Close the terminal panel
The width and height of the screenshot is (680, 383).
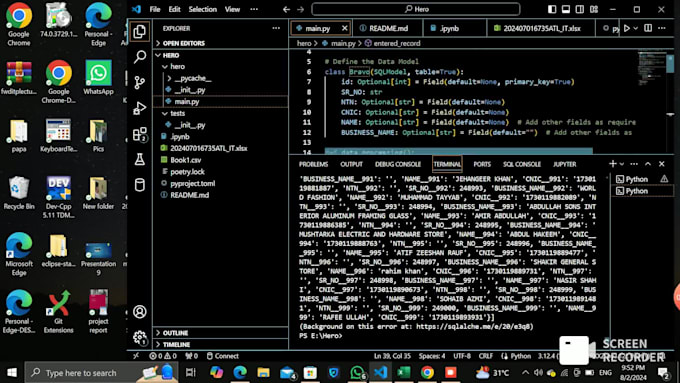(662, 164)
